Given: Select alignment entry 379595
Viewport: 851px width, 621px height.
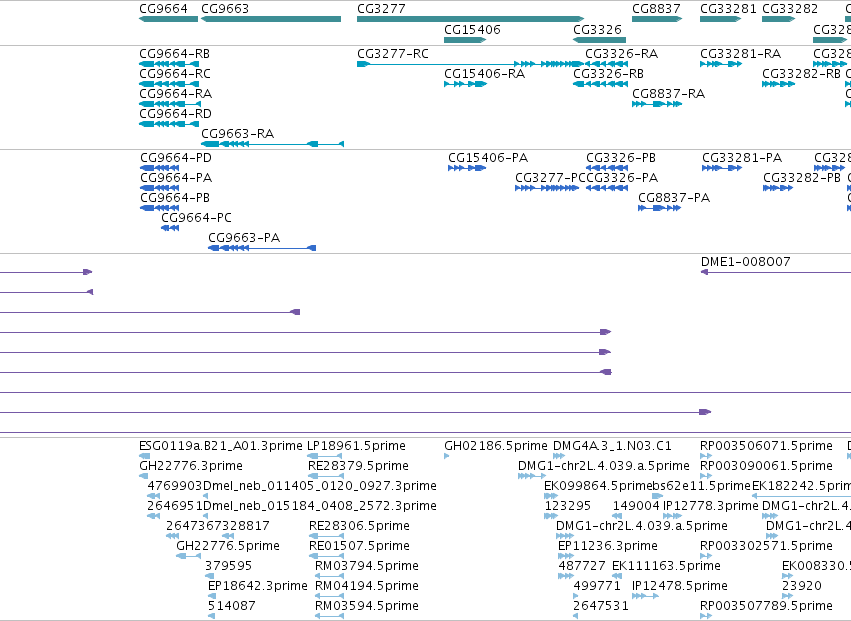Looking at the screenshot, I should [228, 566].
